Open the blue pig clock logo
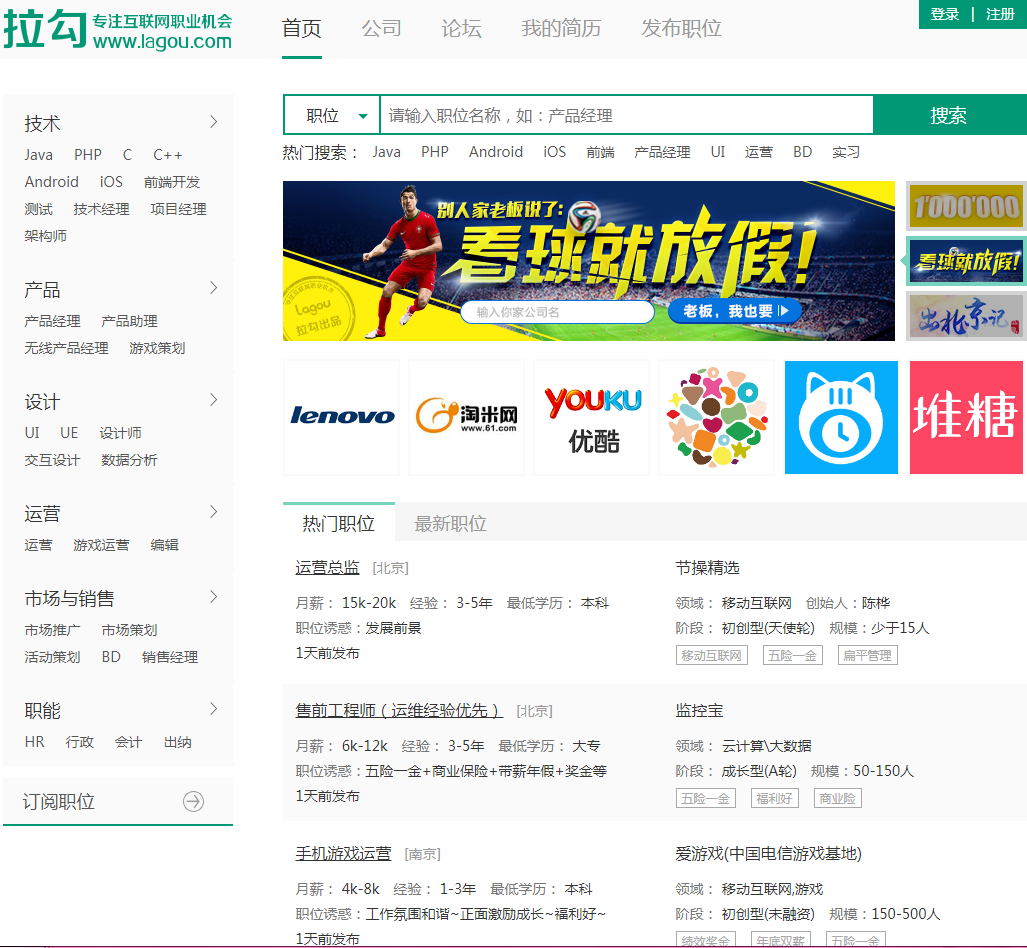The image size is (1027, 948). click(841, 417)
